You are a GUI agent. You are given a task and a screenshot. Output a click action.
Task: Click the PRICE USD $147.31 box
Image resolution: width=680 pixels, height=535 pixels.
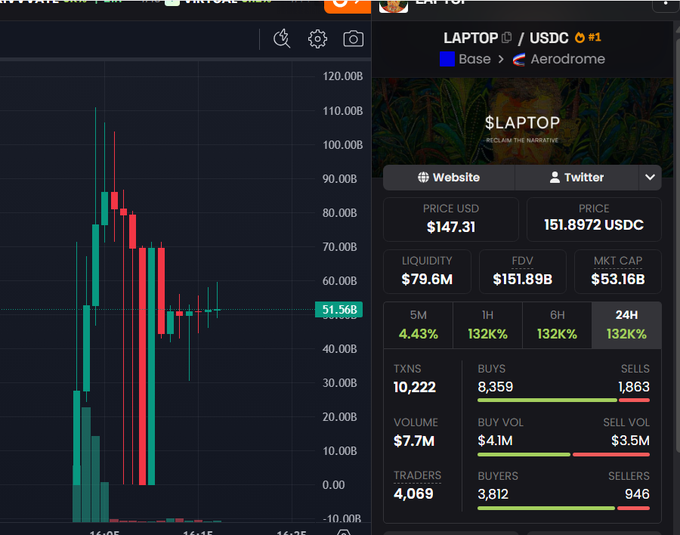(451, 219)
